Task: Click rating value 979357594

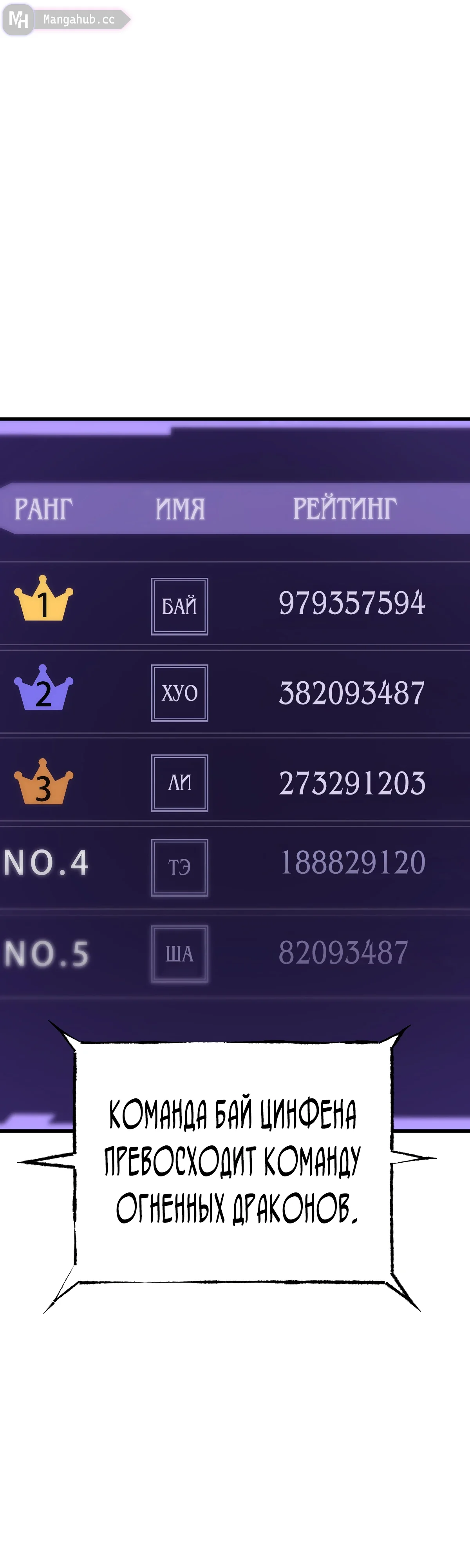Action: [x=351, y=603]
